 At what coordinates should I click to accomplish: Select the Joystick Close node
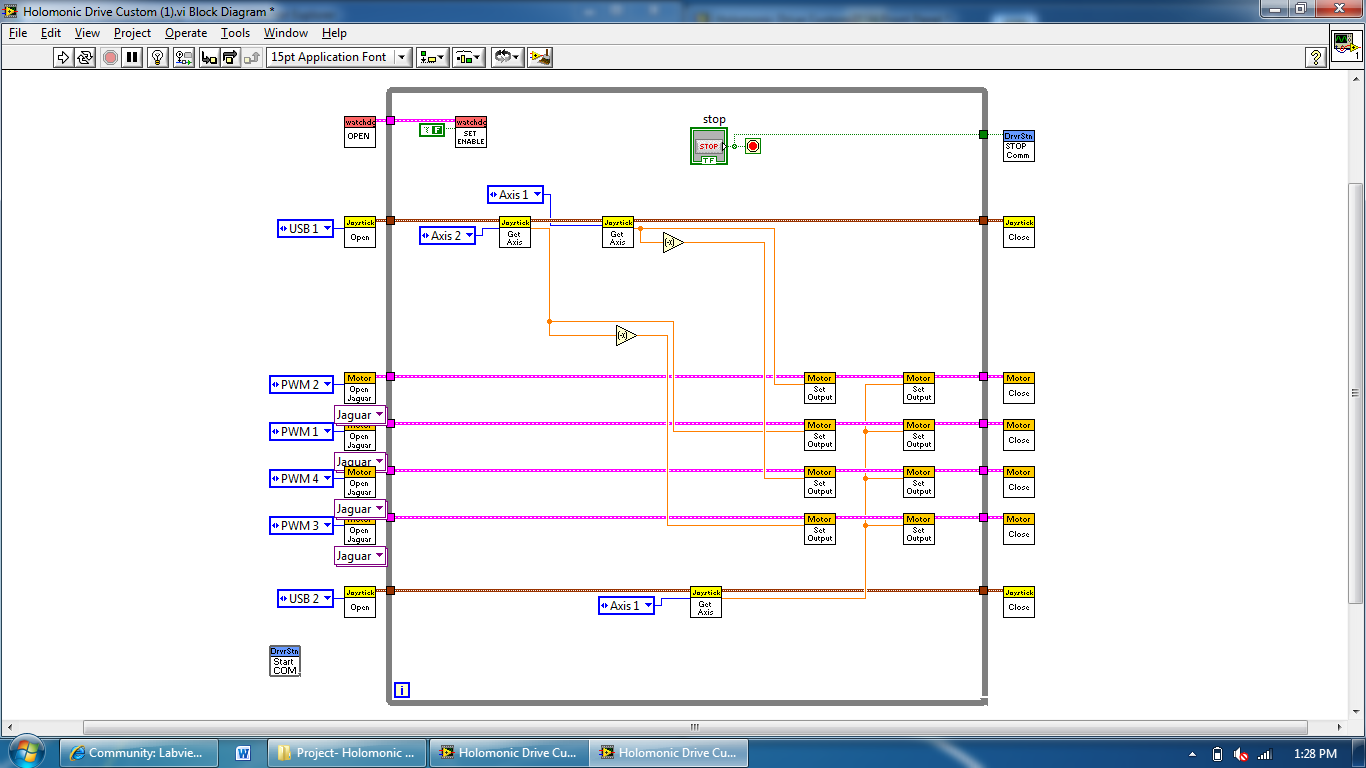pos(1018,232)
